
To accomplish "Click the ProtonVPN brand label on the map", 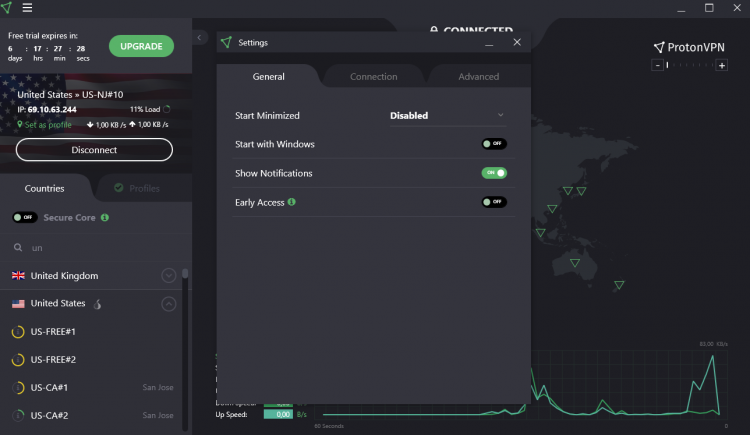I will [x=689, y=47].
